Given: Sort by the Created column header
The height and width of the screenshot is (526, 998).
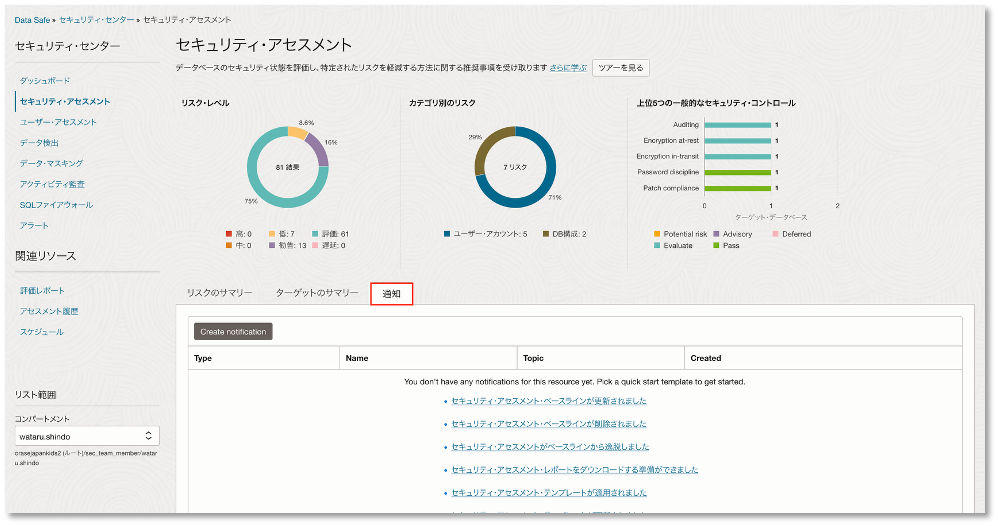Looking at the screenshot, I should pos(705,358).
